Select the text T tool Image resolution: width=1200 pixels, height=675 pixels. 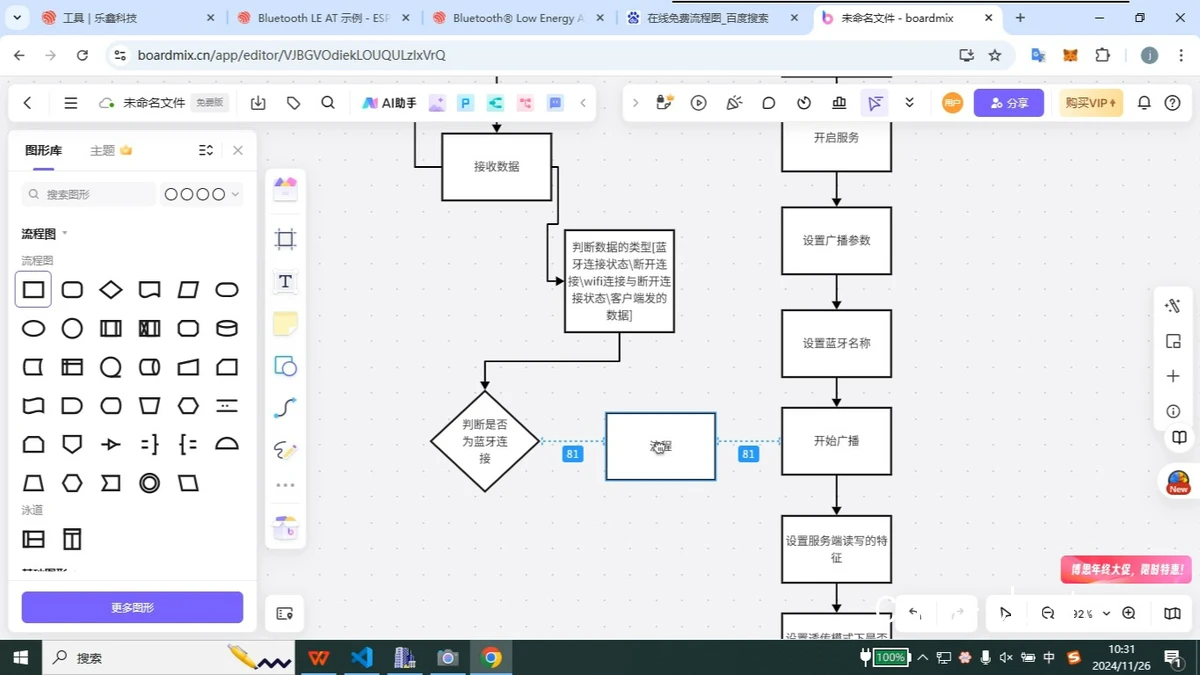[x=285, y=282]
